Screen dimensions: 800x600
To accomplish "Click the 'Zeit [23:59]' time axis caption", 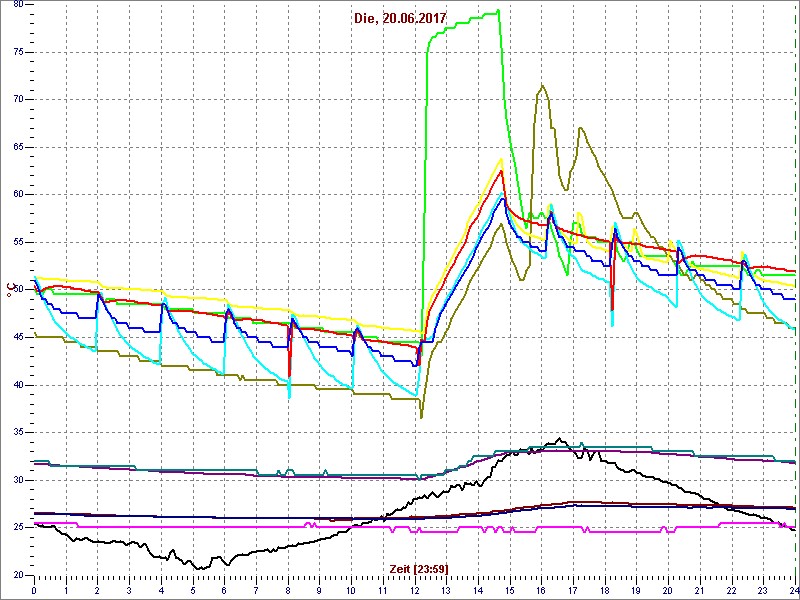I will tap(419, 568).
